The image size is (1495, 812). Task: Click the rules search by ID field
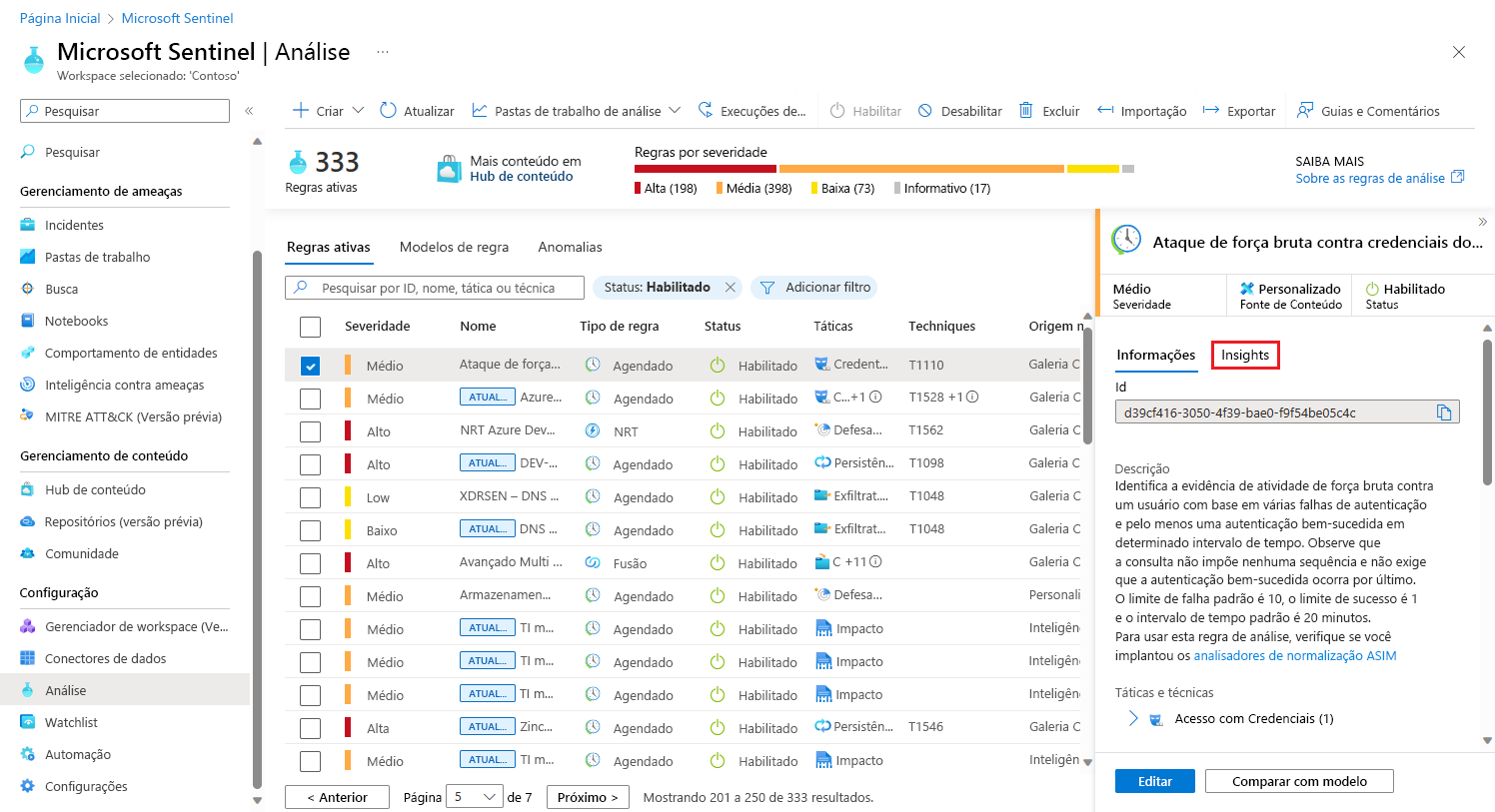[435, 288]
